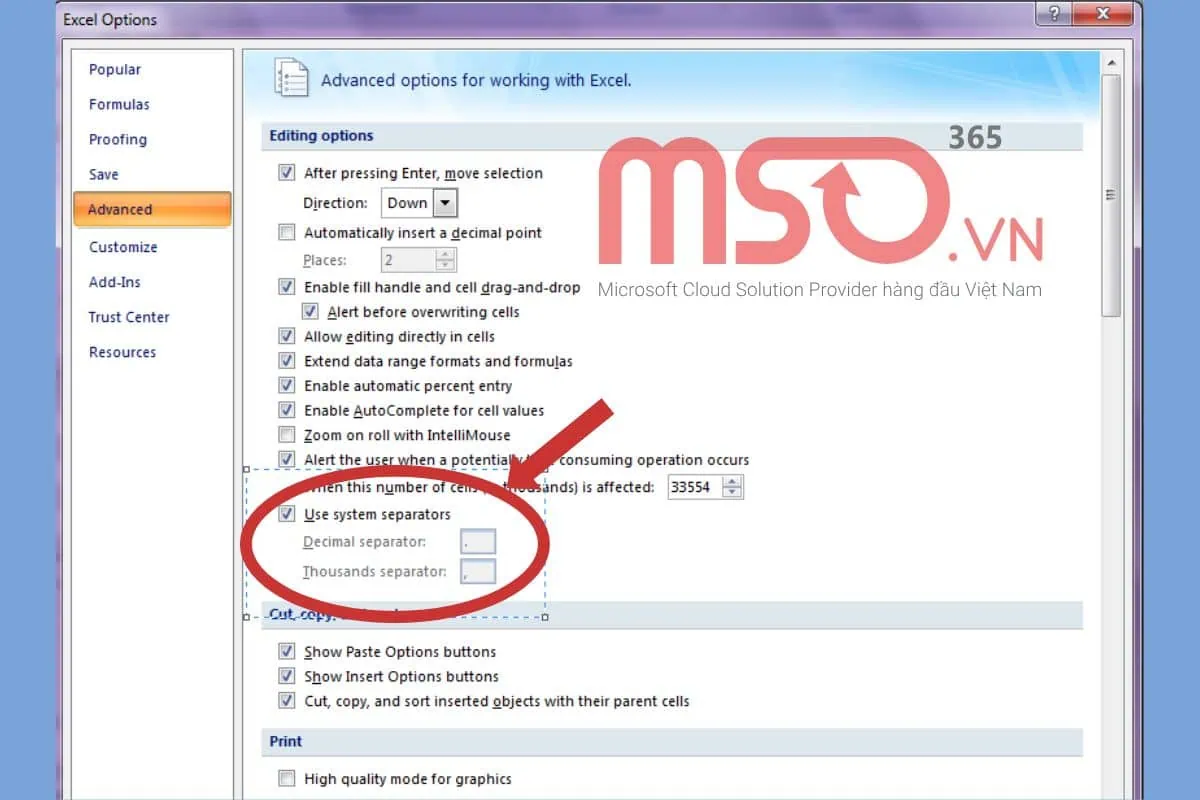This screenshot has height=800, width=1200.
Task: Open the Trust Center category
Action: coord(129,317)
